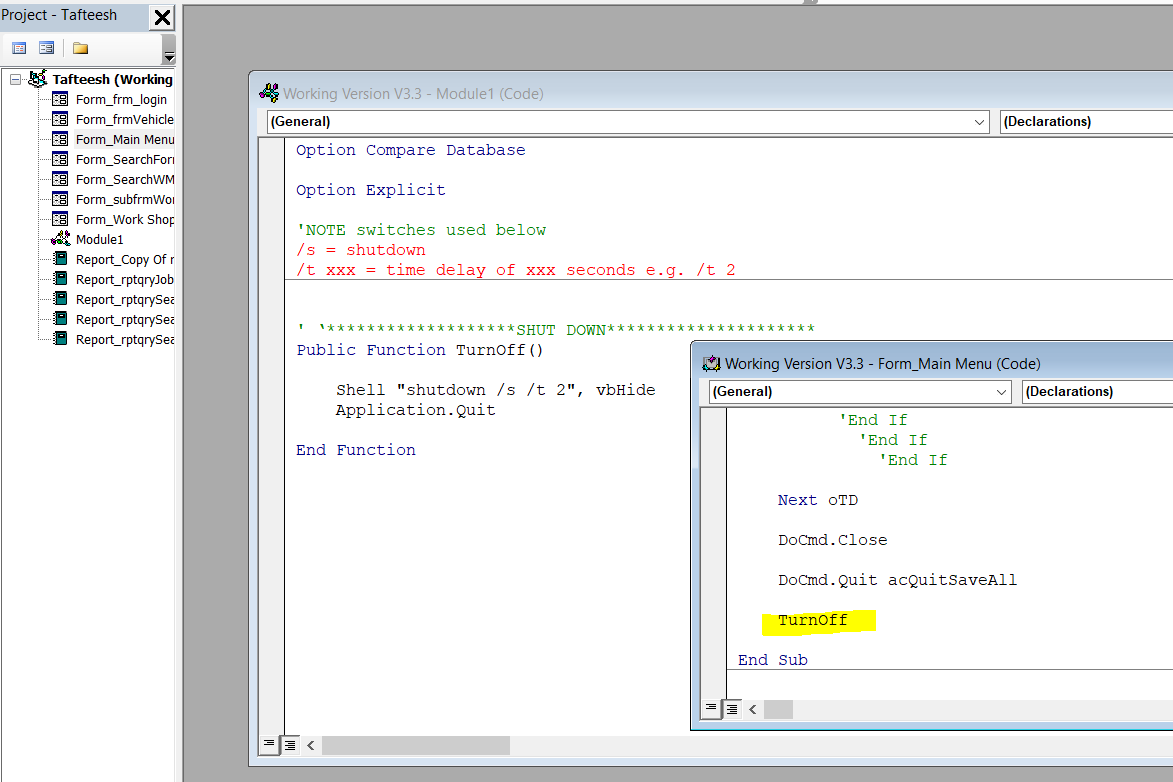Switch Module1 window to Procedure View
Screen dimensions: 1173x782
point(269,745)
